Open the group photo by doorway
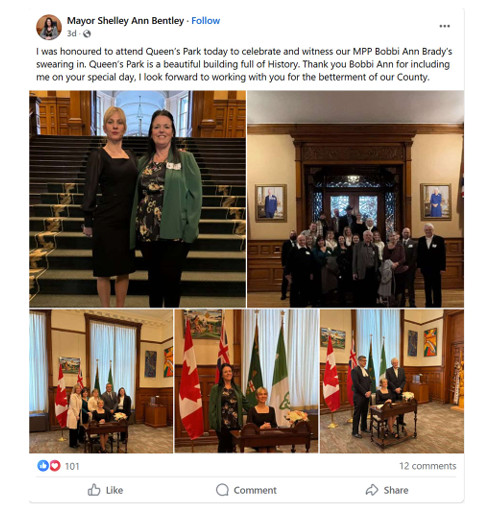Viewport: 485px width, 517px height. click(x=355, y=199)
